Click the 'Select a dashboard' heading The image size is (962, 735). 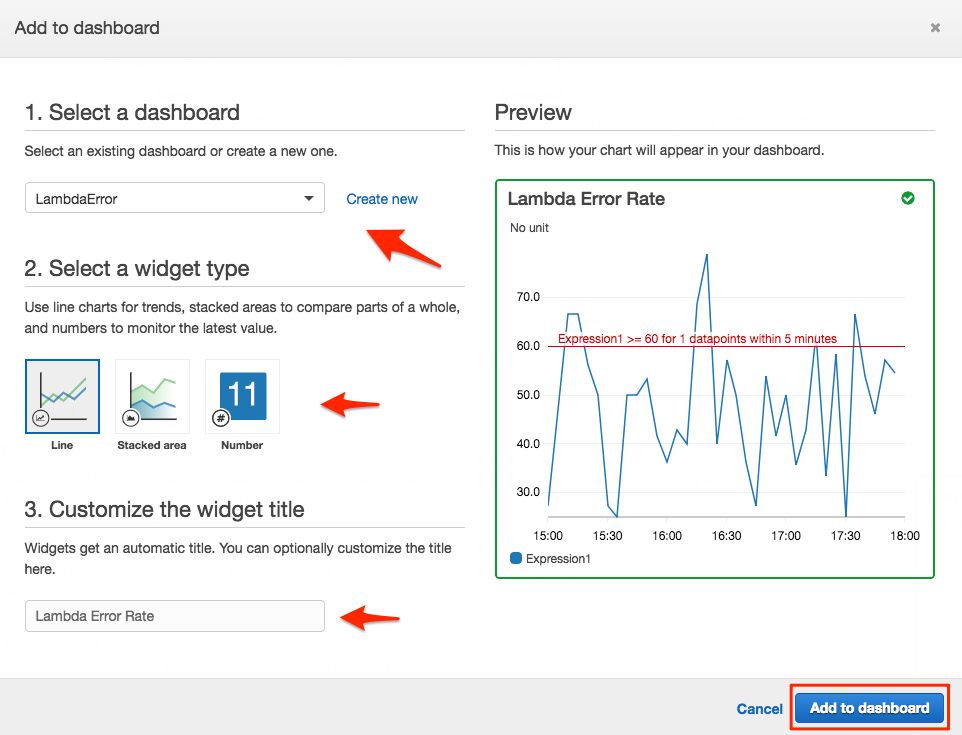click(x=132, y=113)
